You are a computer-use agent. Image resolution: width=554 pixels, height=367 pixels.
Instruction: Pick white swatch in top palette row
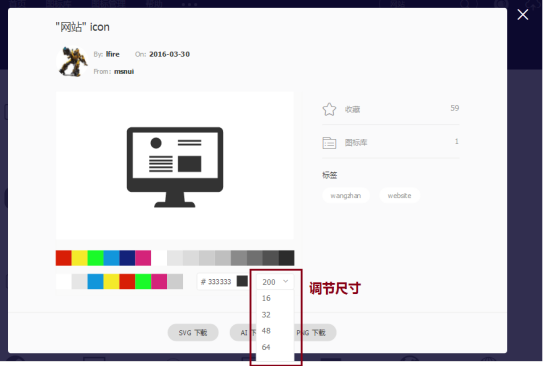[159, 258]
